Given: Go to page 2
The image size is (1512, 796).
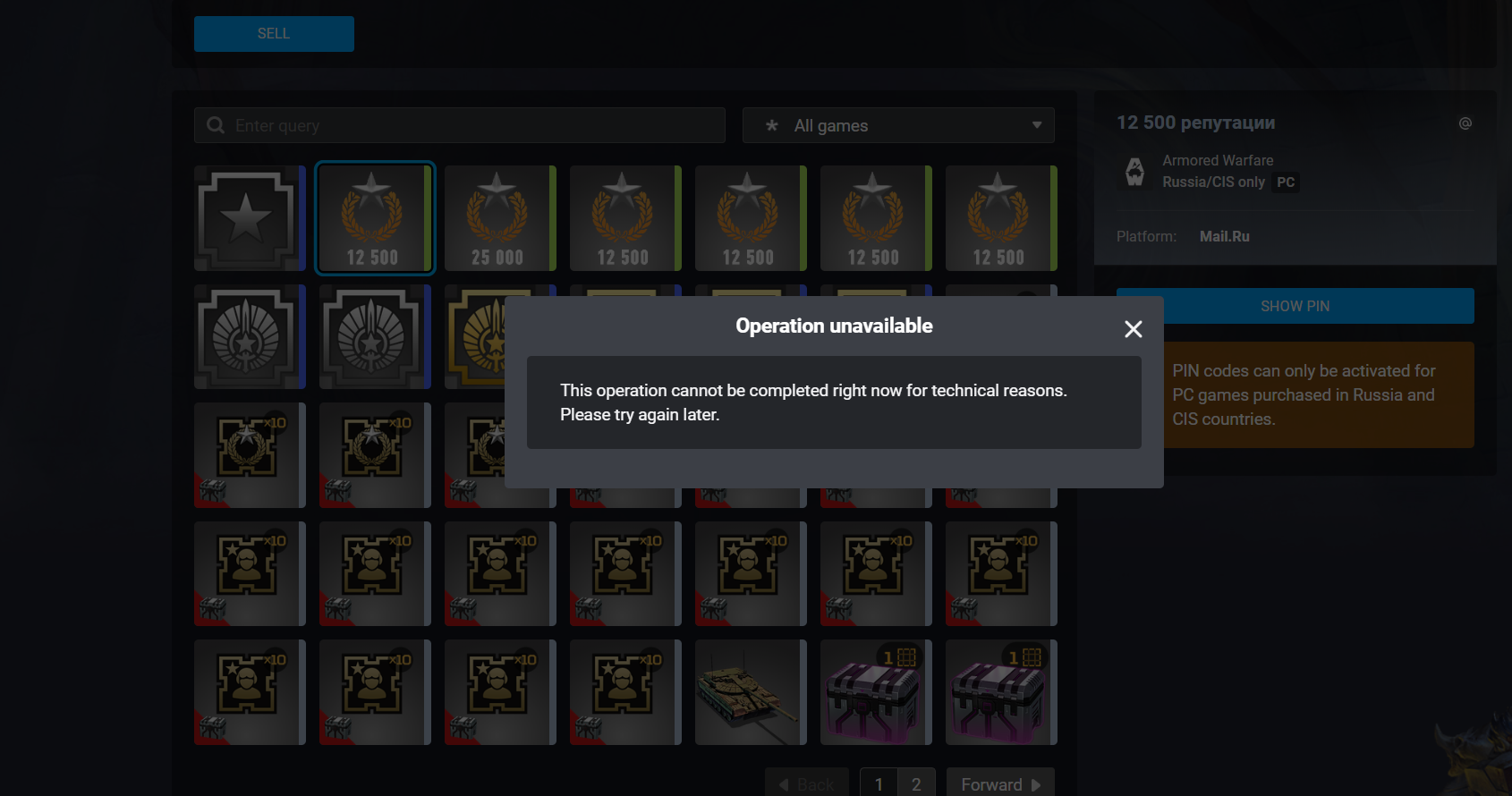Looking at the screenshot, I should coord(916,783).
